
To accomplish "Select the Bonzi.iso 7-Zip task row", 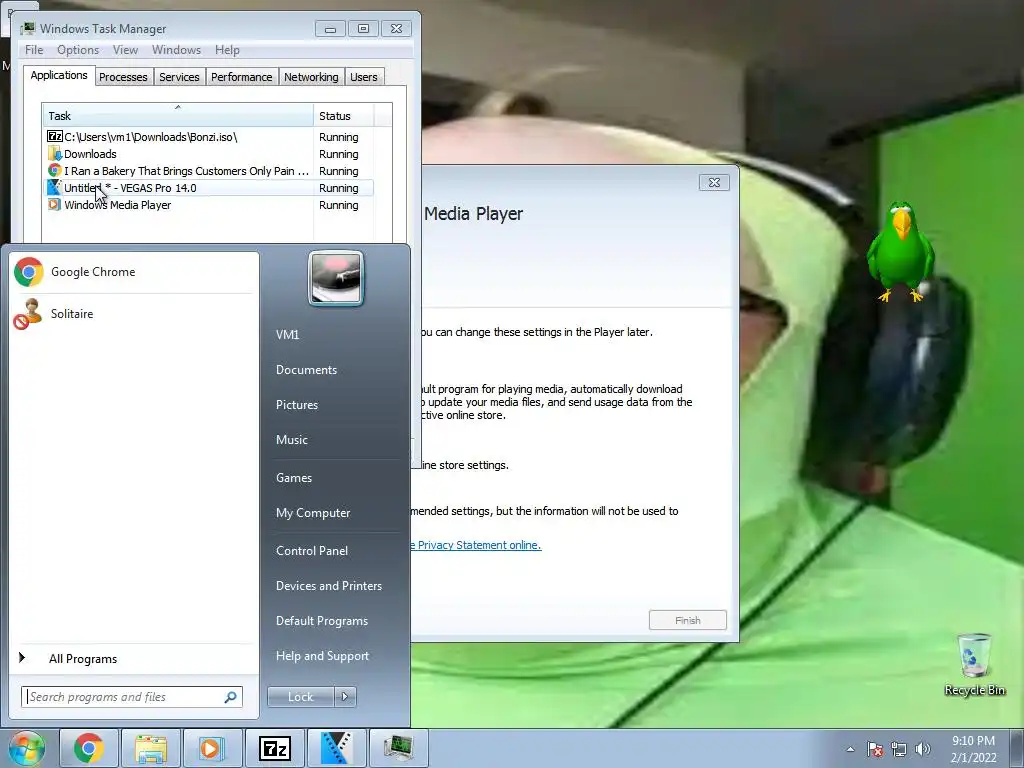I will click(208, 137).
